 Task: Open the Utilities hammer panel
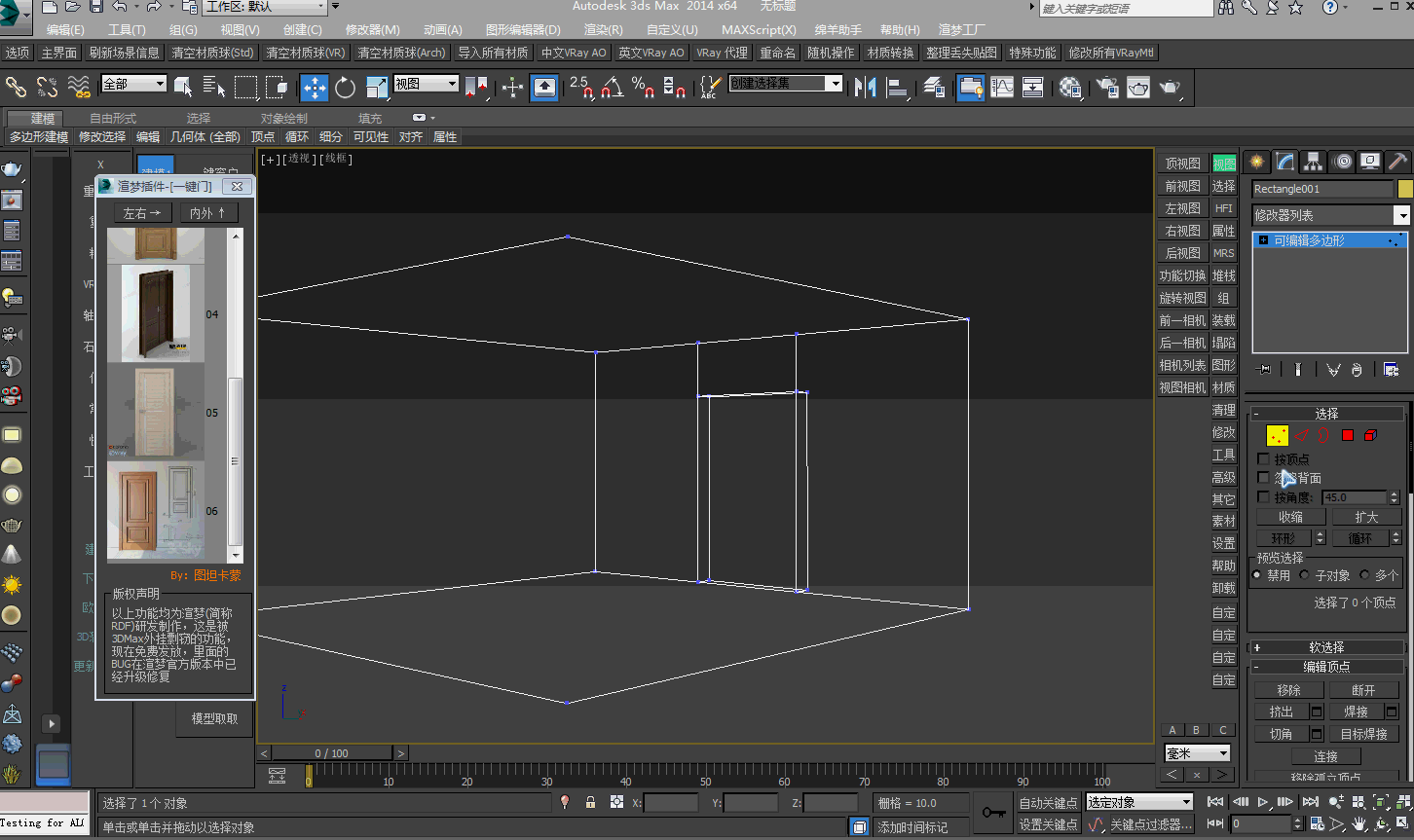point(1397,162)
